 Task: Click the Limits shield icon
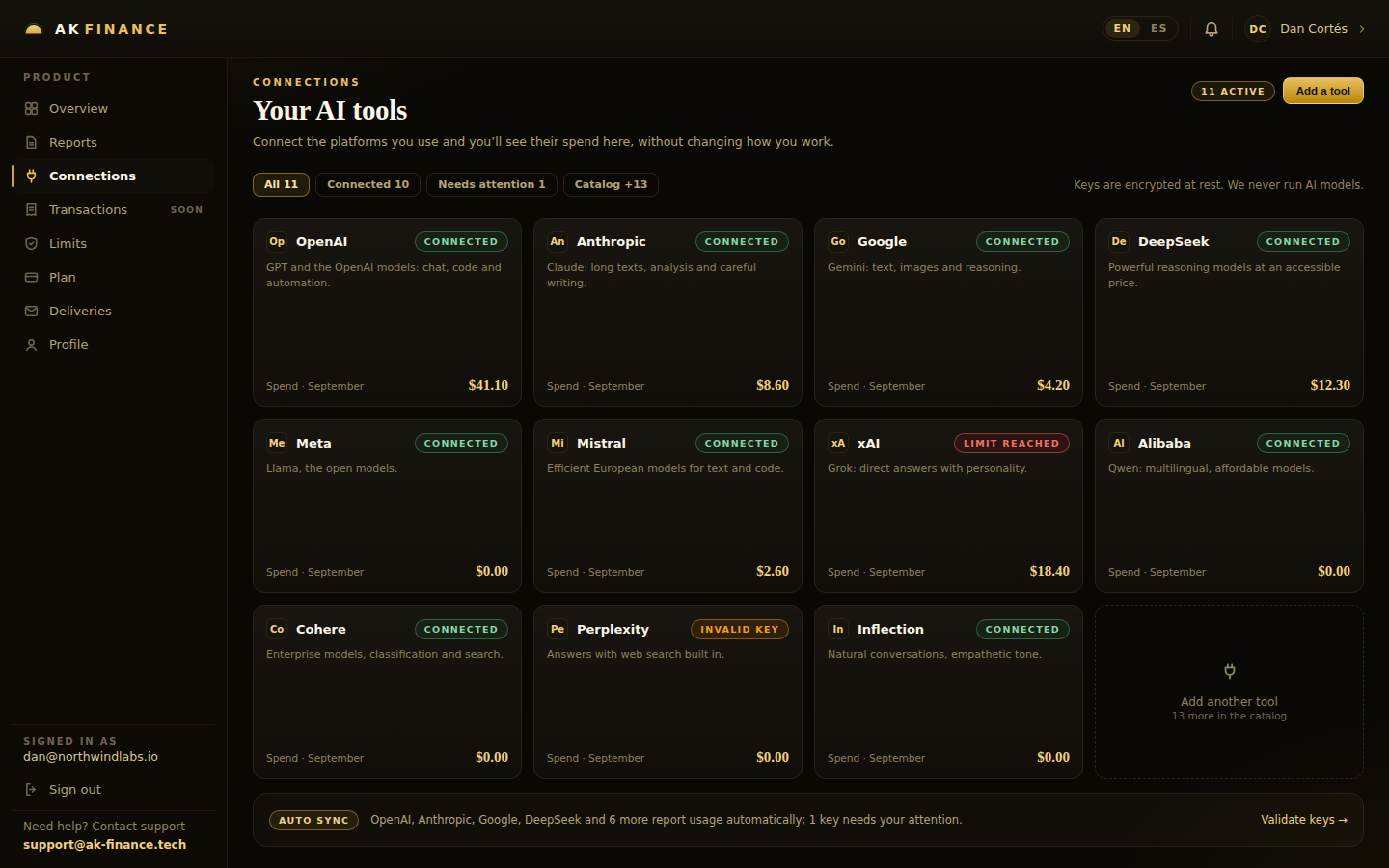(32, 244)
